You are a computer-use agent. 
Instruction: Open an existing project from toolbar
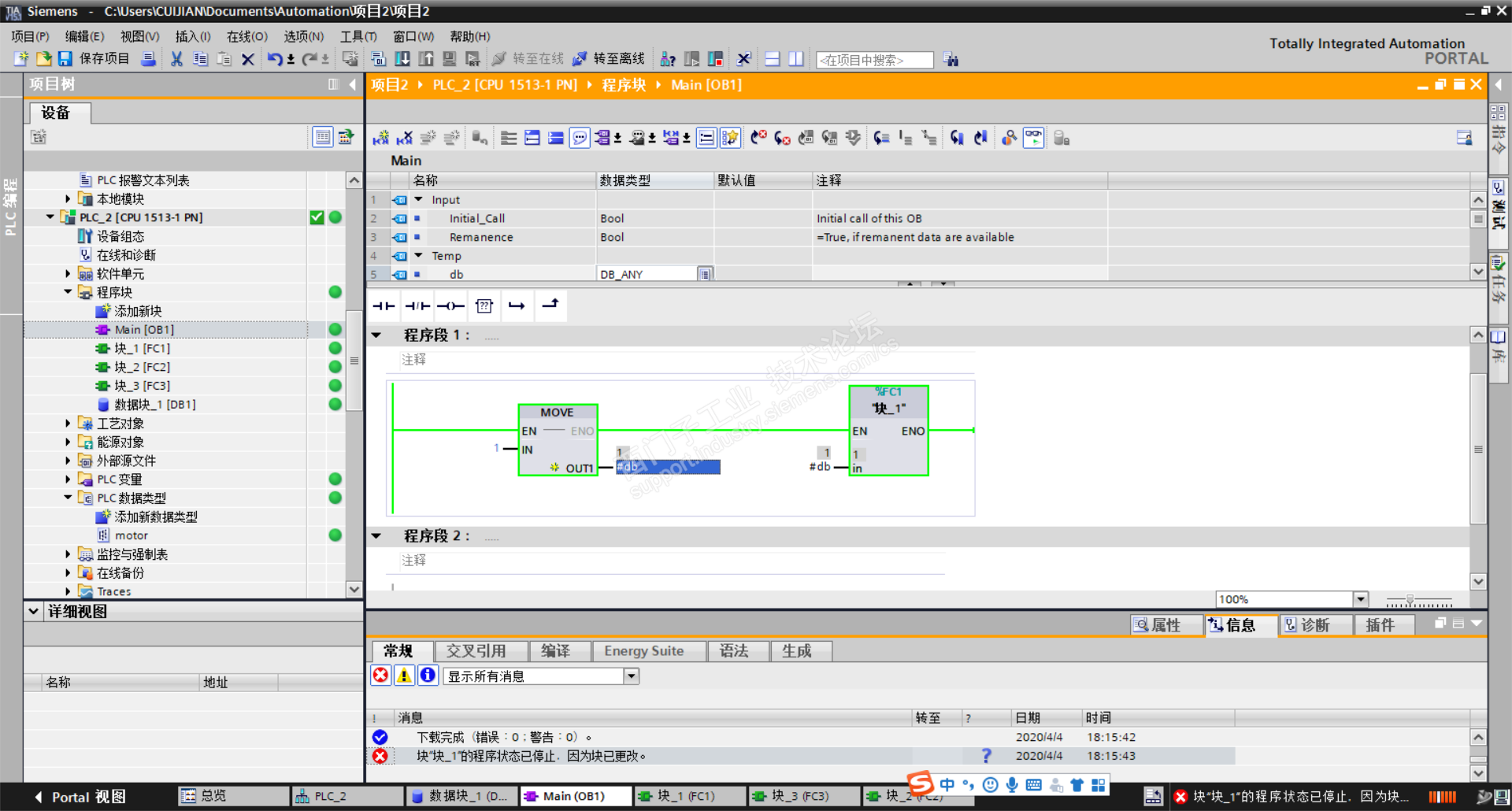coord(43,59)
